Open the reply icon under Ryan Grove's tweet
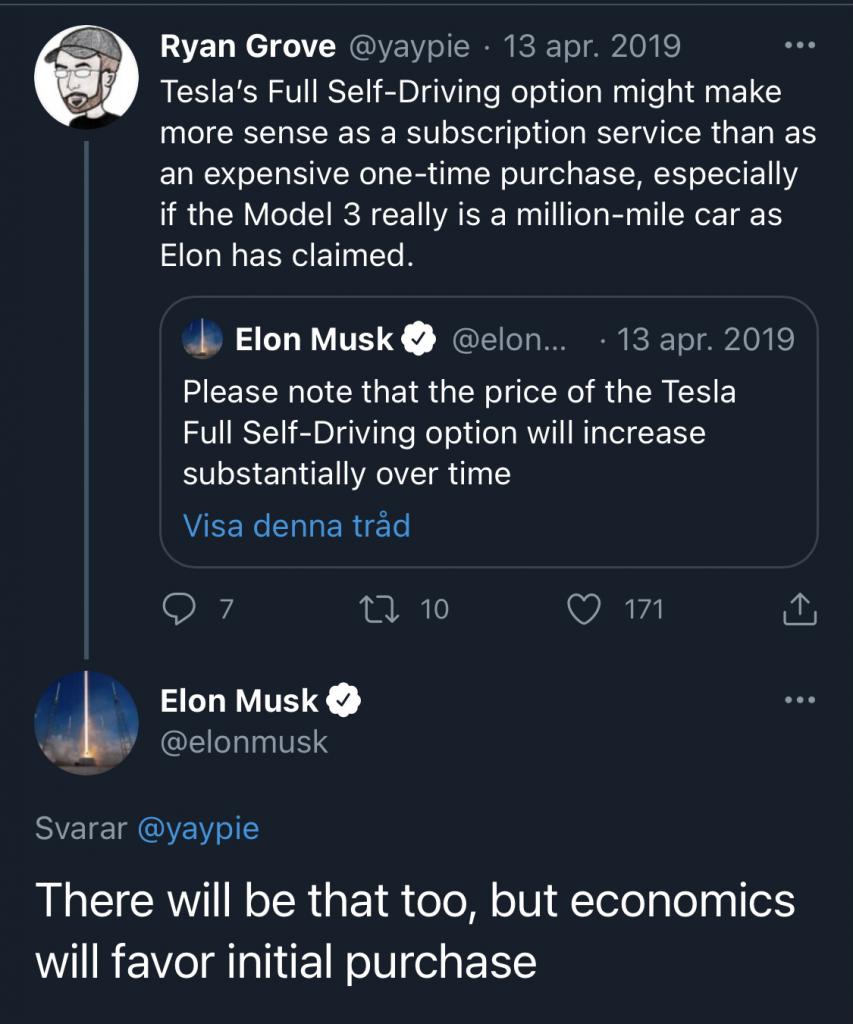The width and height of the screenshot is (853, 1024). [x=178, y=609]
